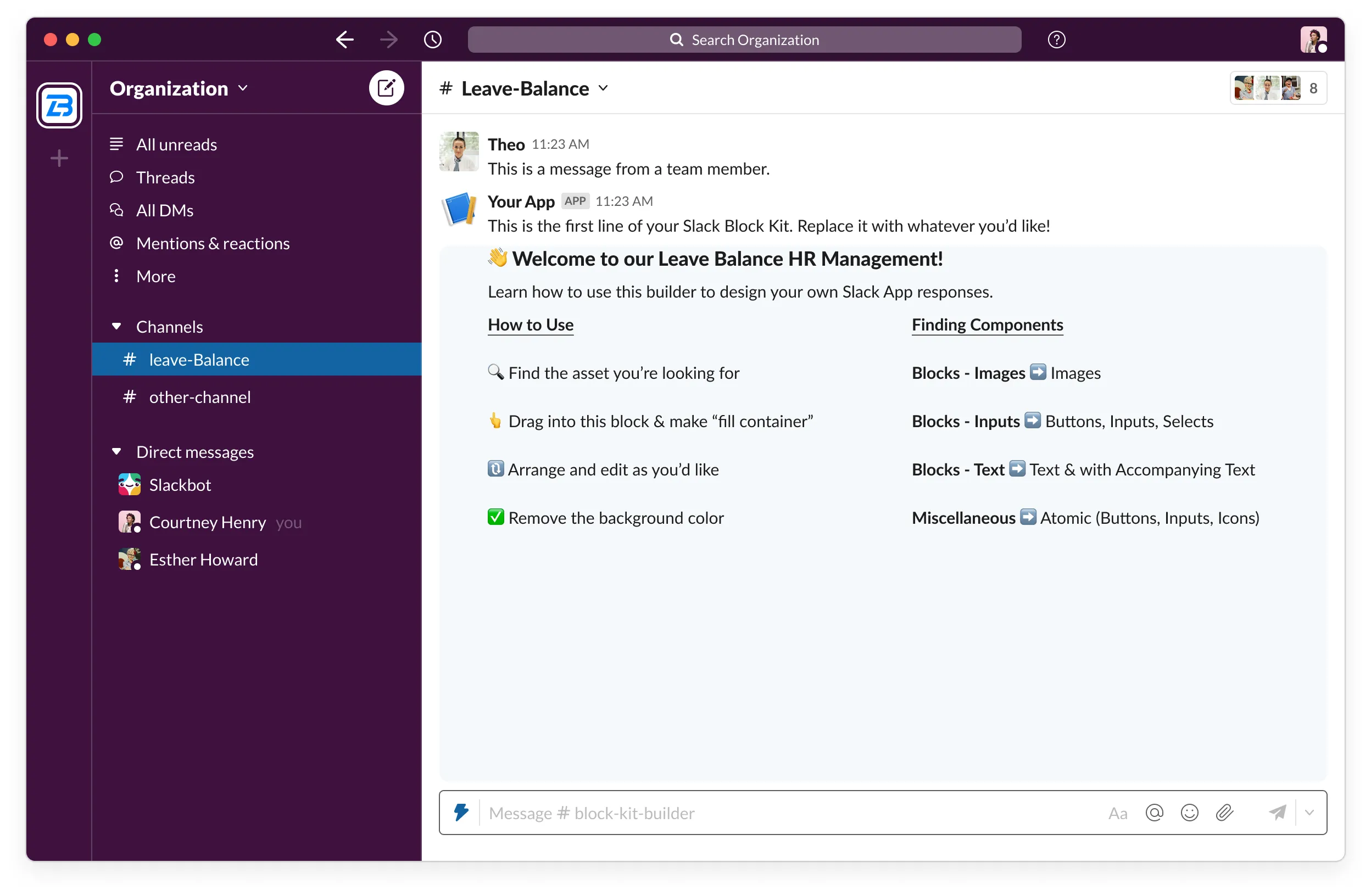1371x896 pixels.
Task: Click the file attachment paperclip icon
Action: click(1225, 811)
